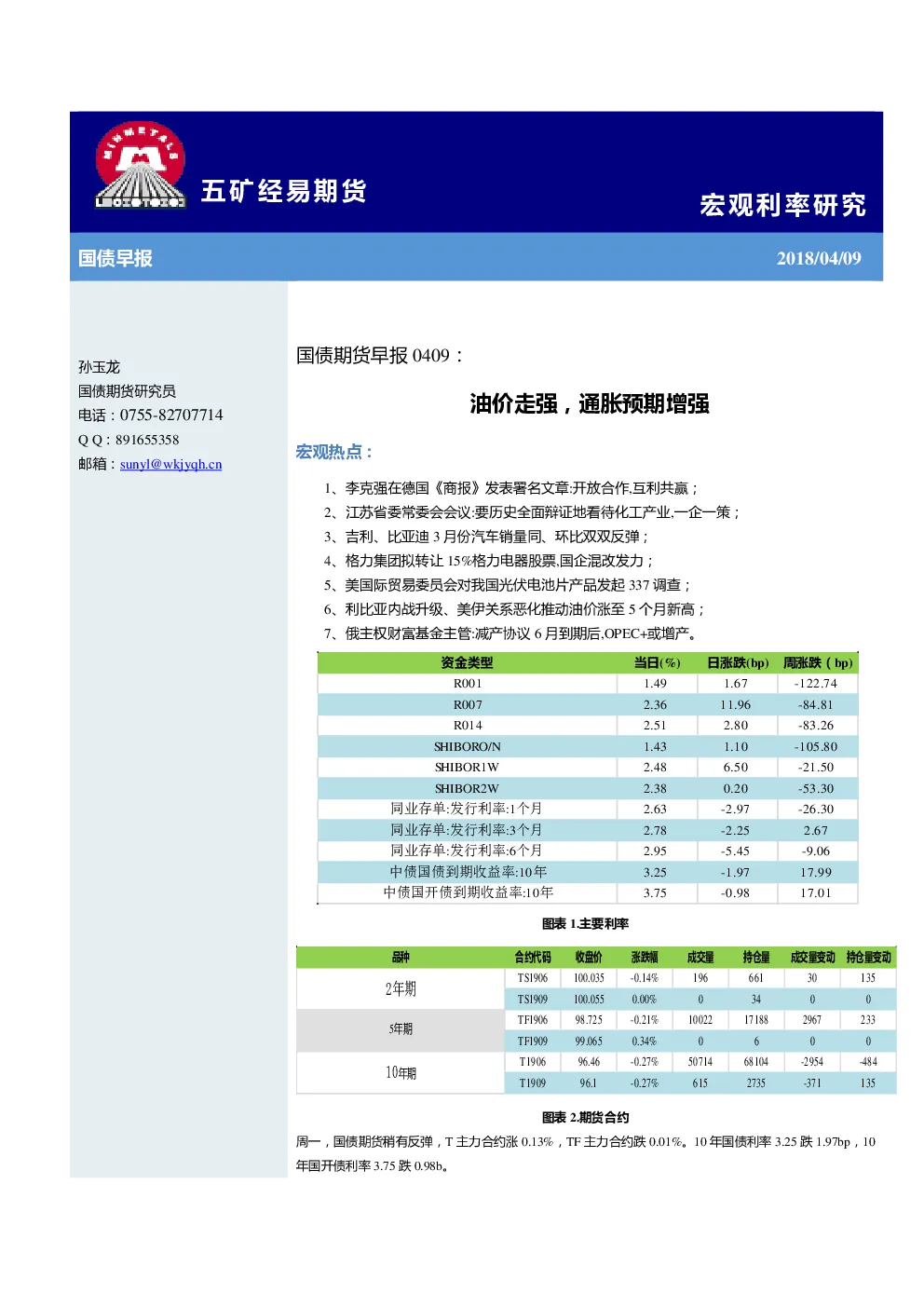Select the QQ number 891655358
This screenshot has height=1307, width=924.
(x=147, y=440)
